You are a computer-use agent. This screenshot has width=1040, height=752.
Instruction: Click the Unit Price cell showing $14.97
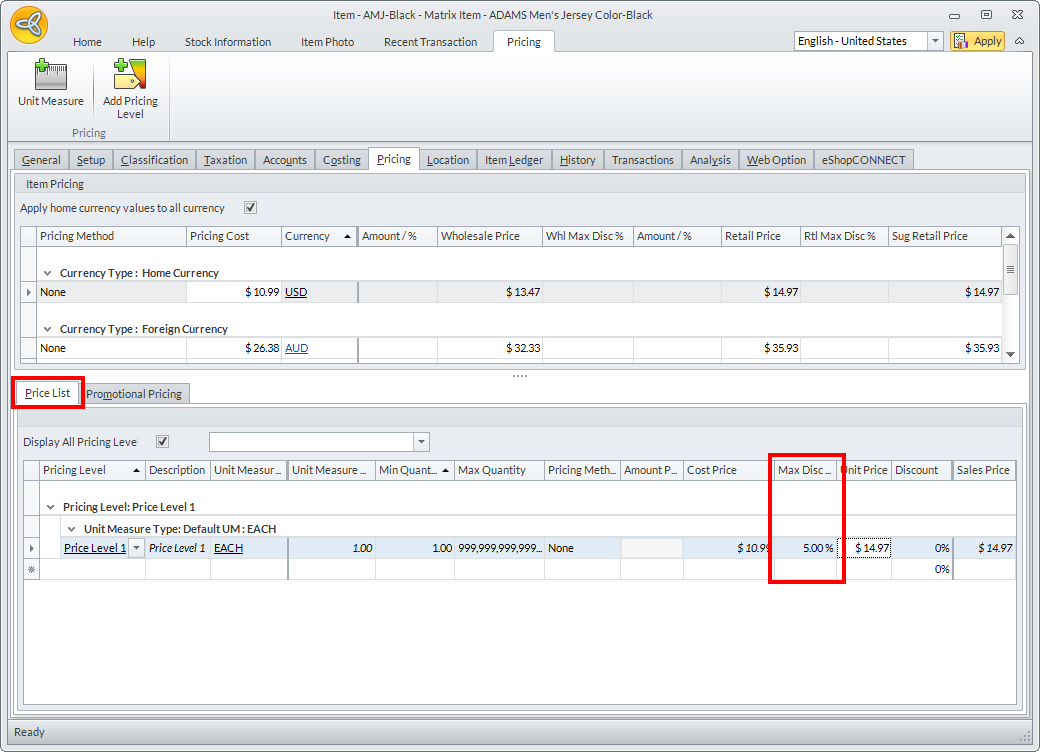click(x=865, y=548)
